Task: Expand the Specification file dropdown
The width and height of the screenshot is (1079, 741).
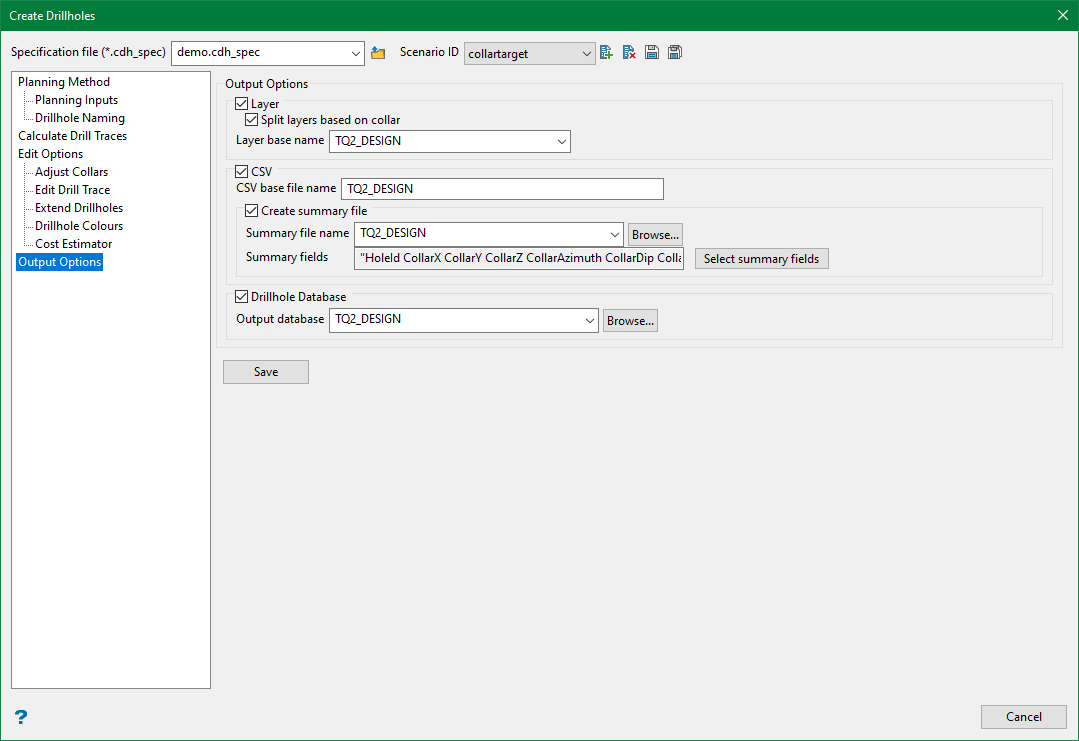Action: (356, 53)
